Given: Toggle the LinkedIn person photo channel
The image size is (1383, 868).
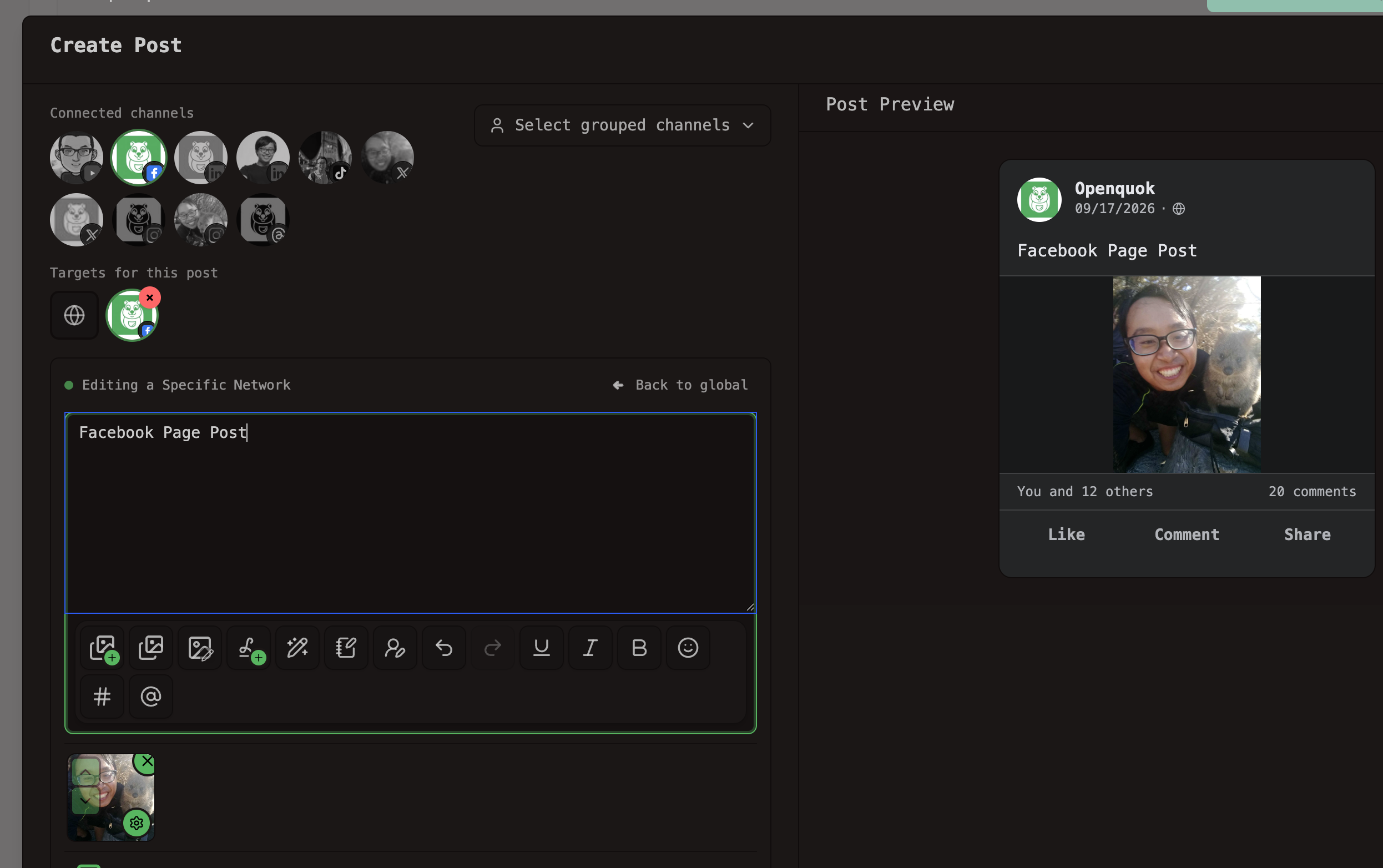Looking at the screenshot, I should pyautogui.click(x=263, y=157).
